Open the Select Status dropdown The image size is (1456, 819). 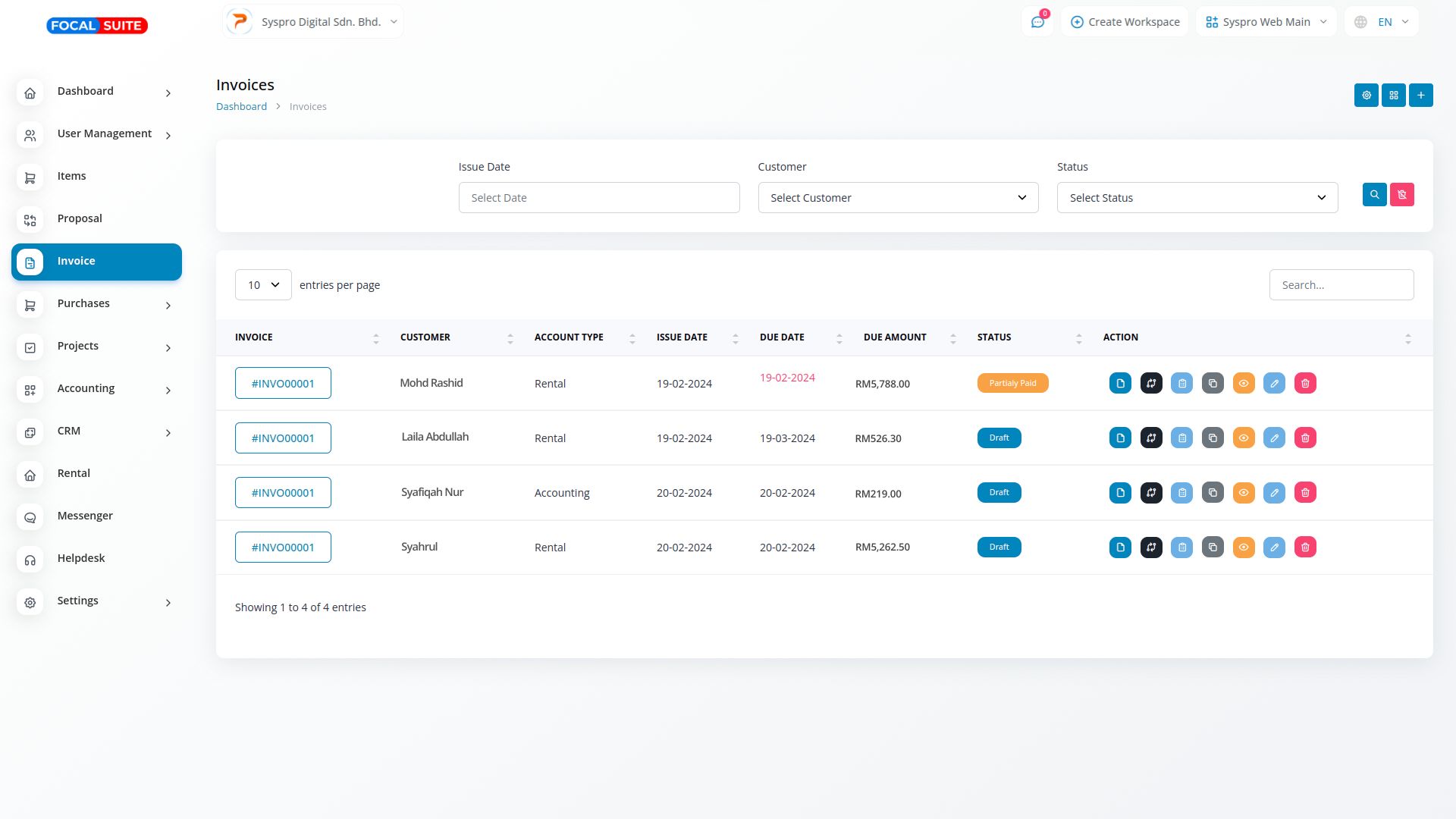coord(1197,198)
